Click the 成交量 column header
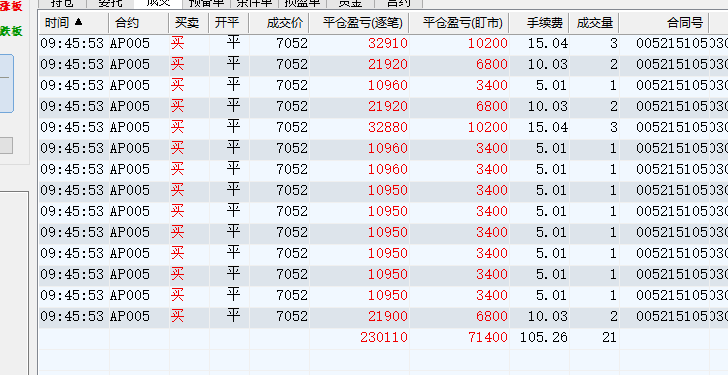728x375 pixels. click(x=594, y=23)
